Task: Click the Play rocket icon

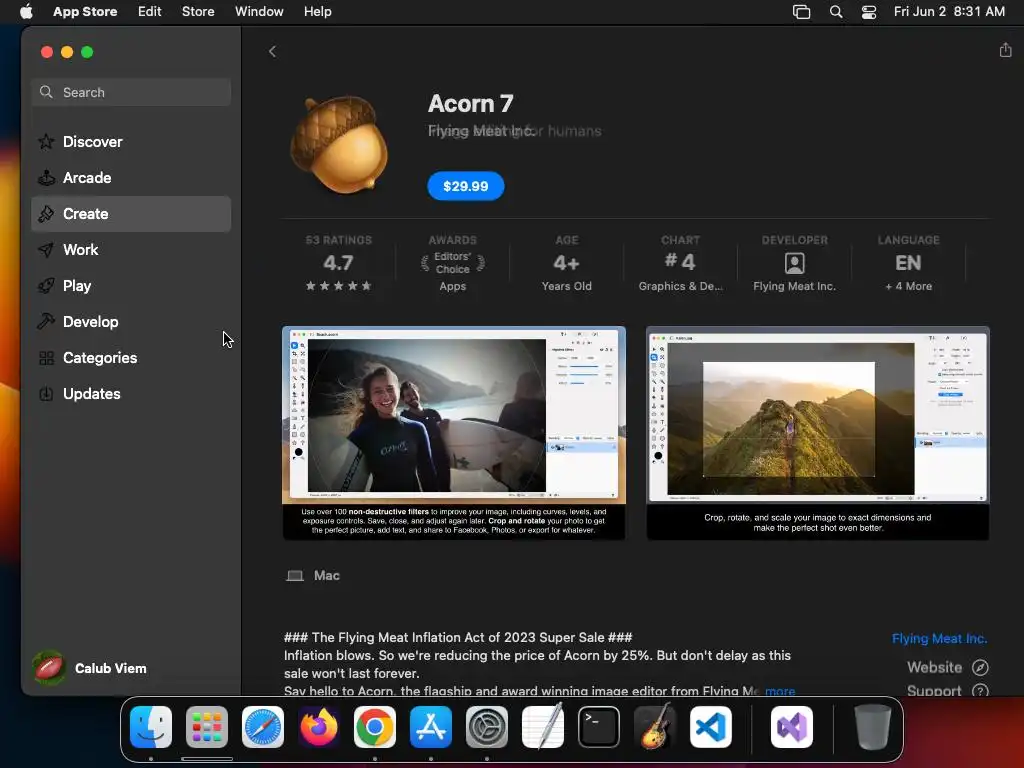Action: 46,285
